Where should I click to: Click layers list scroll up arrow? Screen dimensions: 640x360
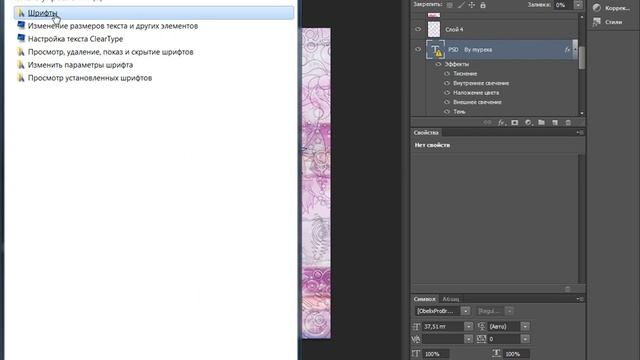582,17
